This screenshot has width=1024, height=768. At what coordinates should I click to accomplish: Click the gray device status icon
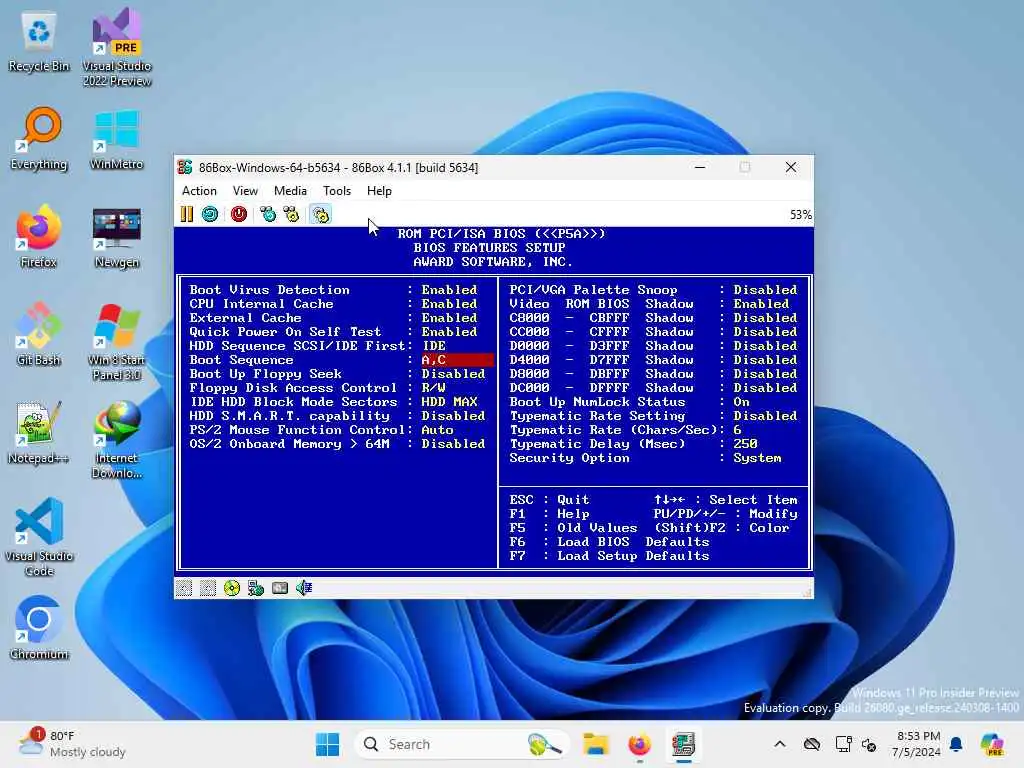(280, 588)
